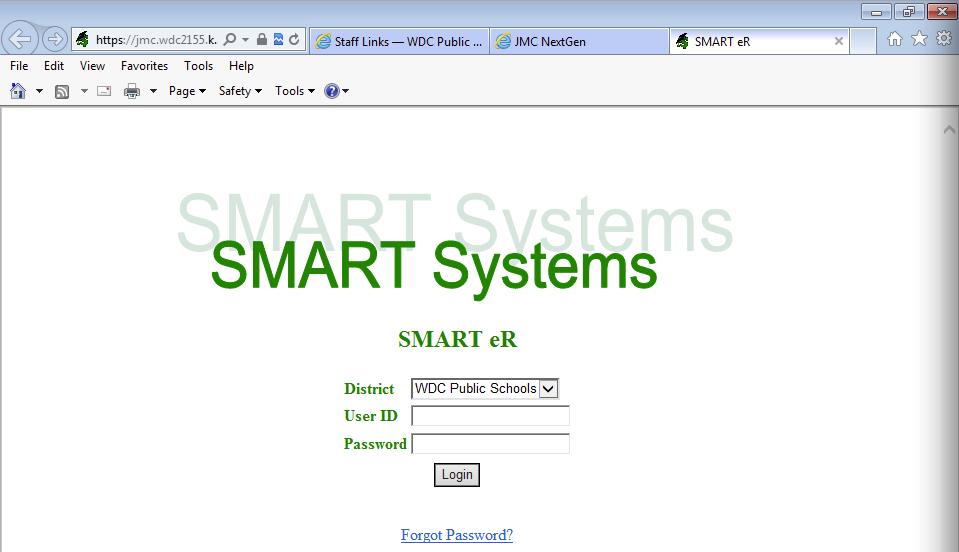
Task: Click the compatibility view icon
Action: 278,40
